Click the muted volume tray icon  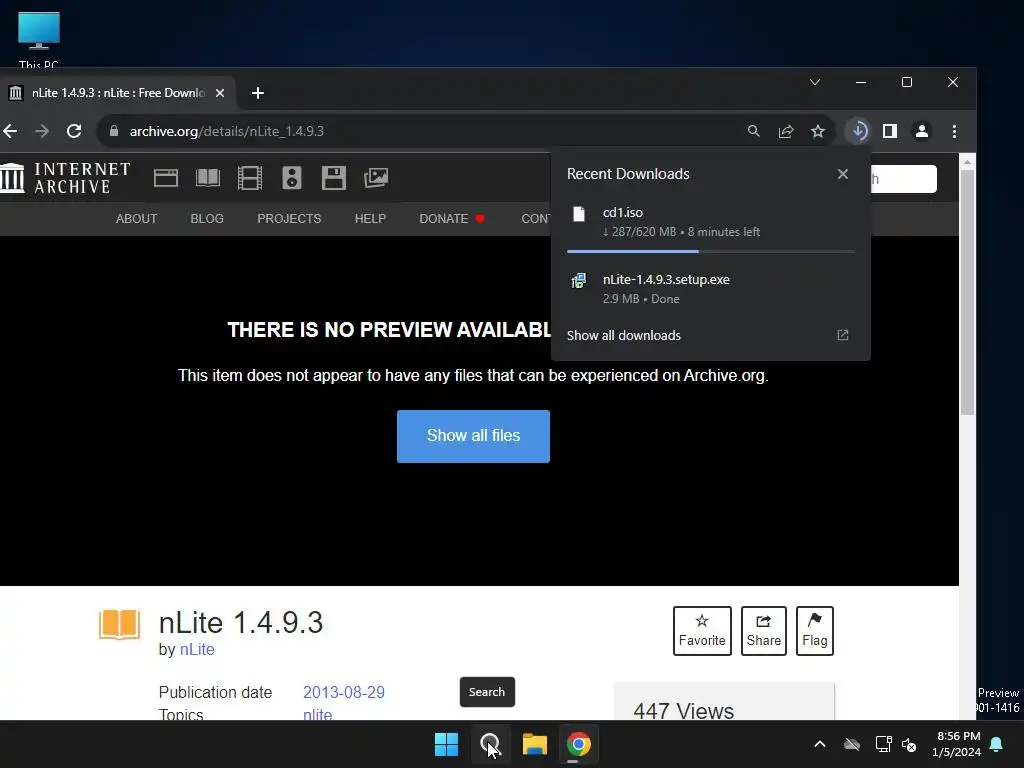pyautogui.click(x=908, y=744)
